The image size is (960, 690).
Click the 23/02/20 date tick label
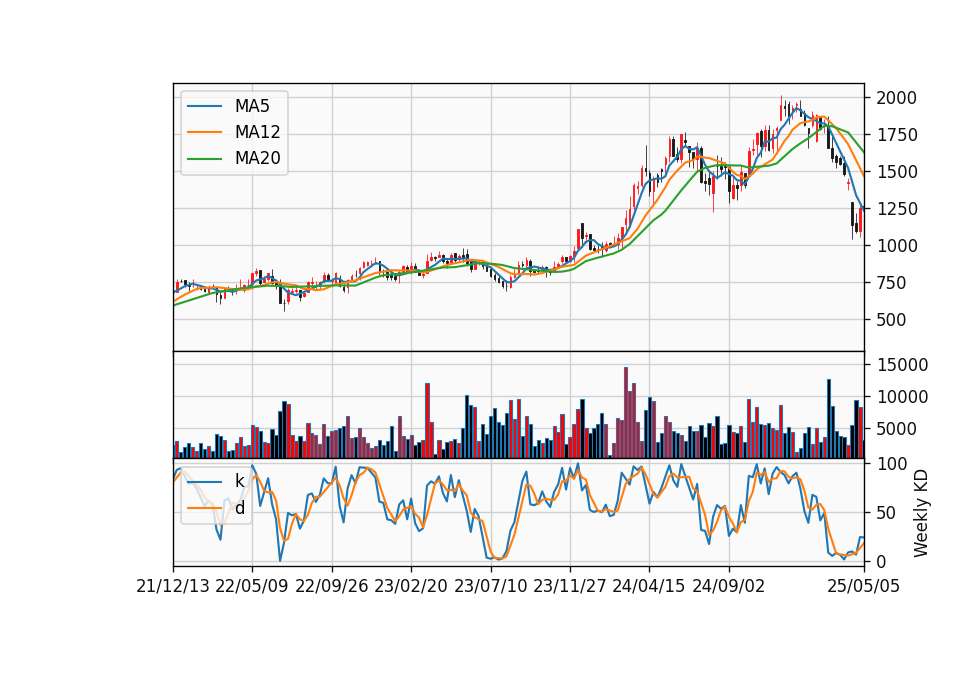pyautogui.click(x=411, y=586)
